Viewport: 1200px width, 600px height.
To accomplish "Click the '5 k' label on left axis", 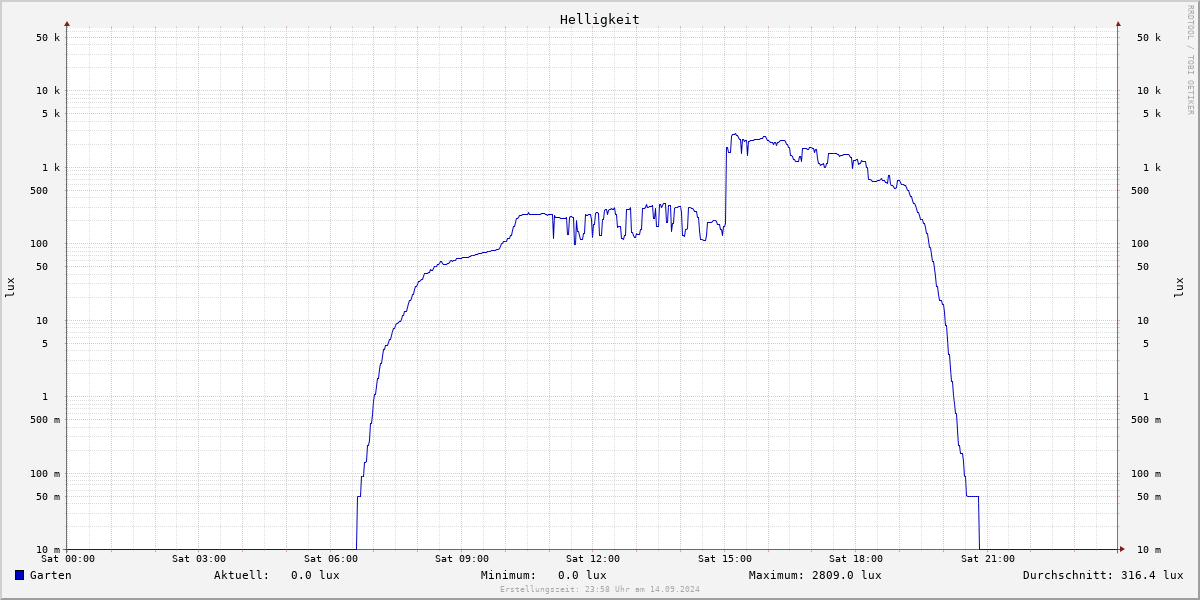I will click(51, 114).
